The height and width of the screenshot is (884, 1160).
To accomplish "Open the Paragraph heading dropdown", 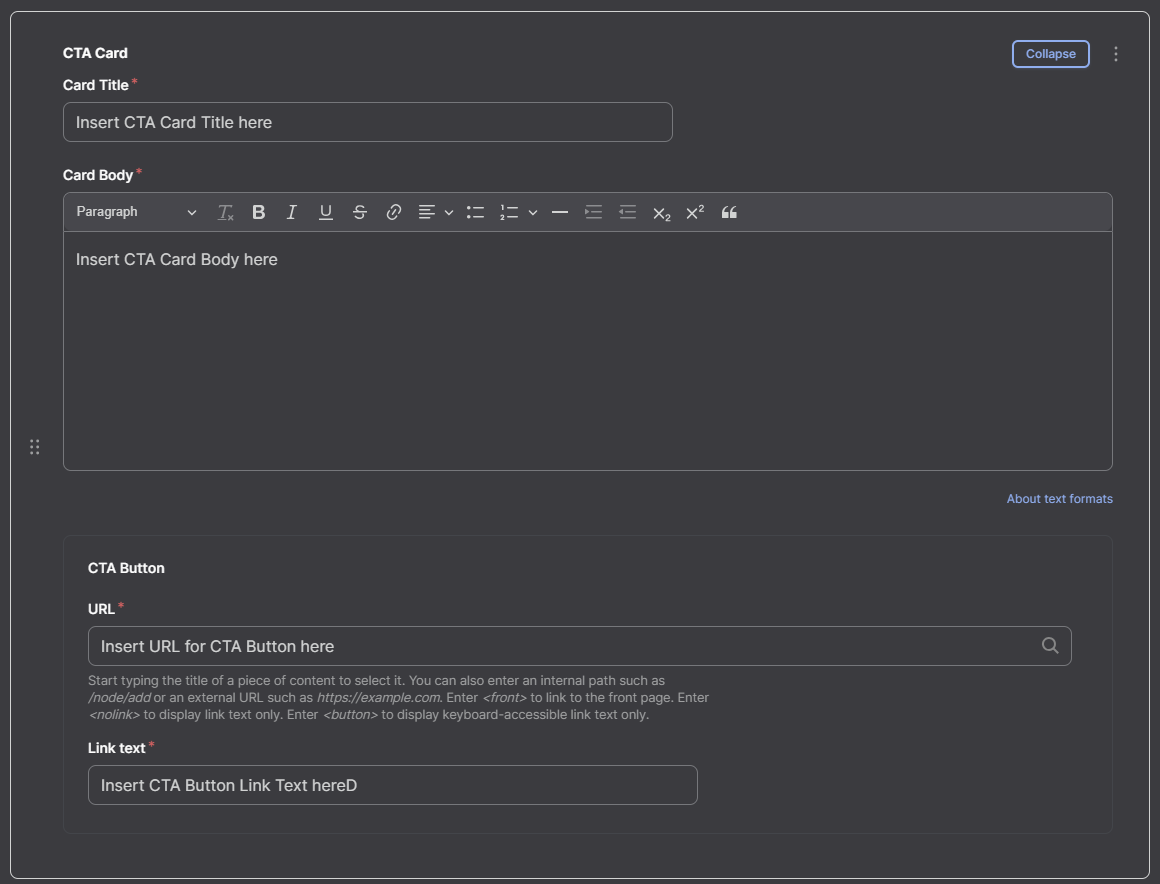I will click(x=136, y=212).
